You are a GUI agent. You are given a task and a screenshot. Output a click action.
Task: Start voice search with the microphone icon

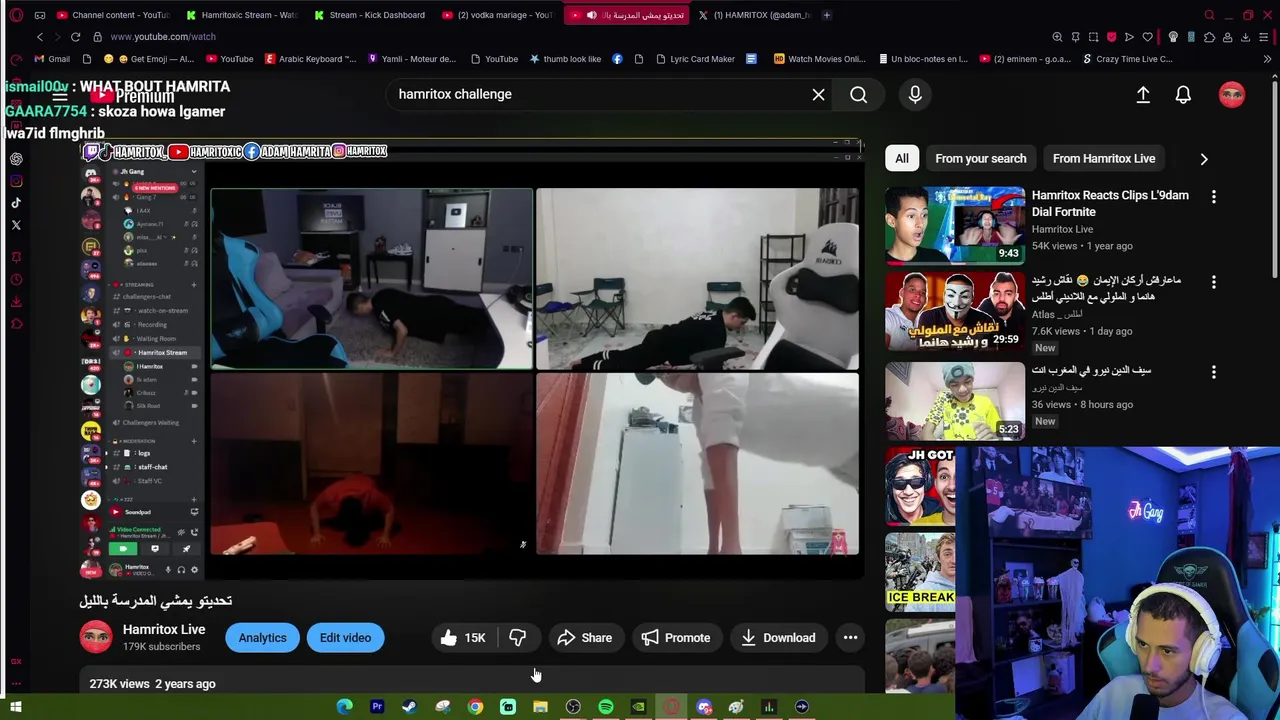pos(915,94)
